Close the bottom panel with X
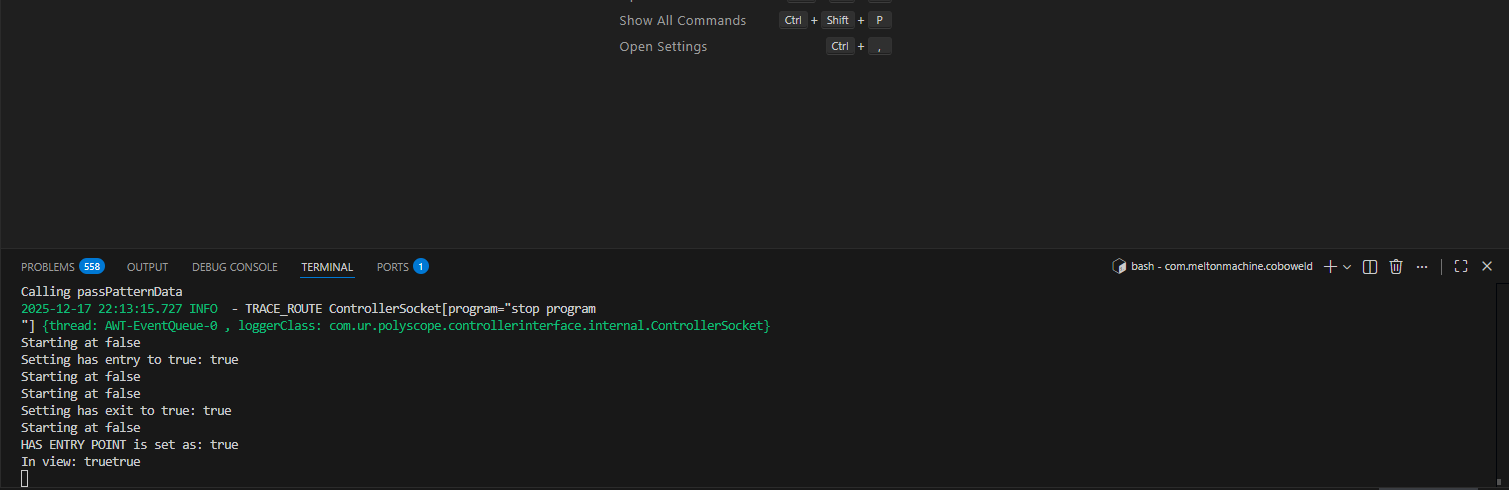Viewport: 1509px width, 490px height. 1487,266
